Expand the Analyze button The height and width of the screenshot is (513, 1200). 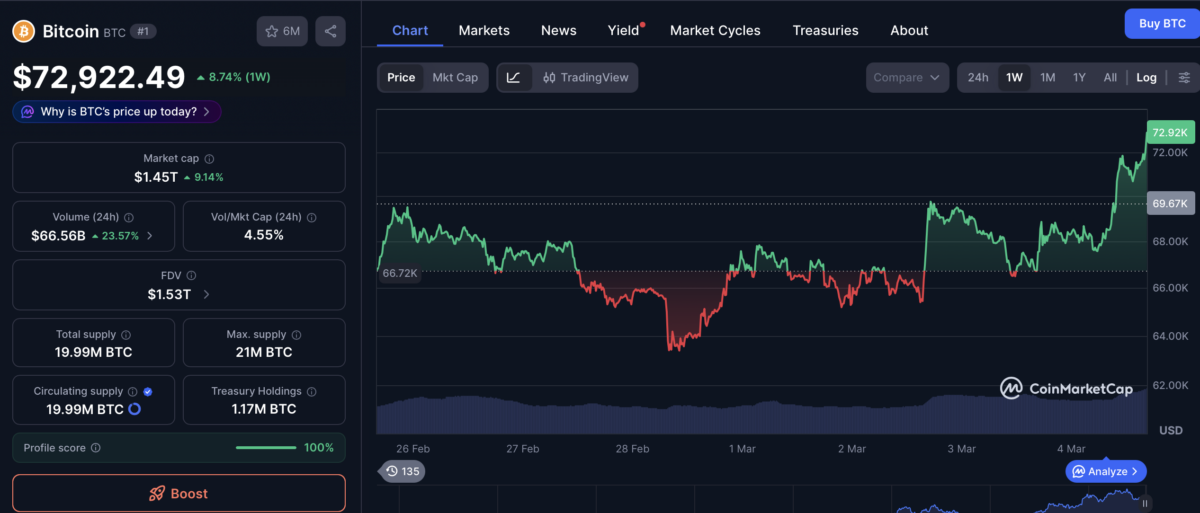[x=1106, y=471]
